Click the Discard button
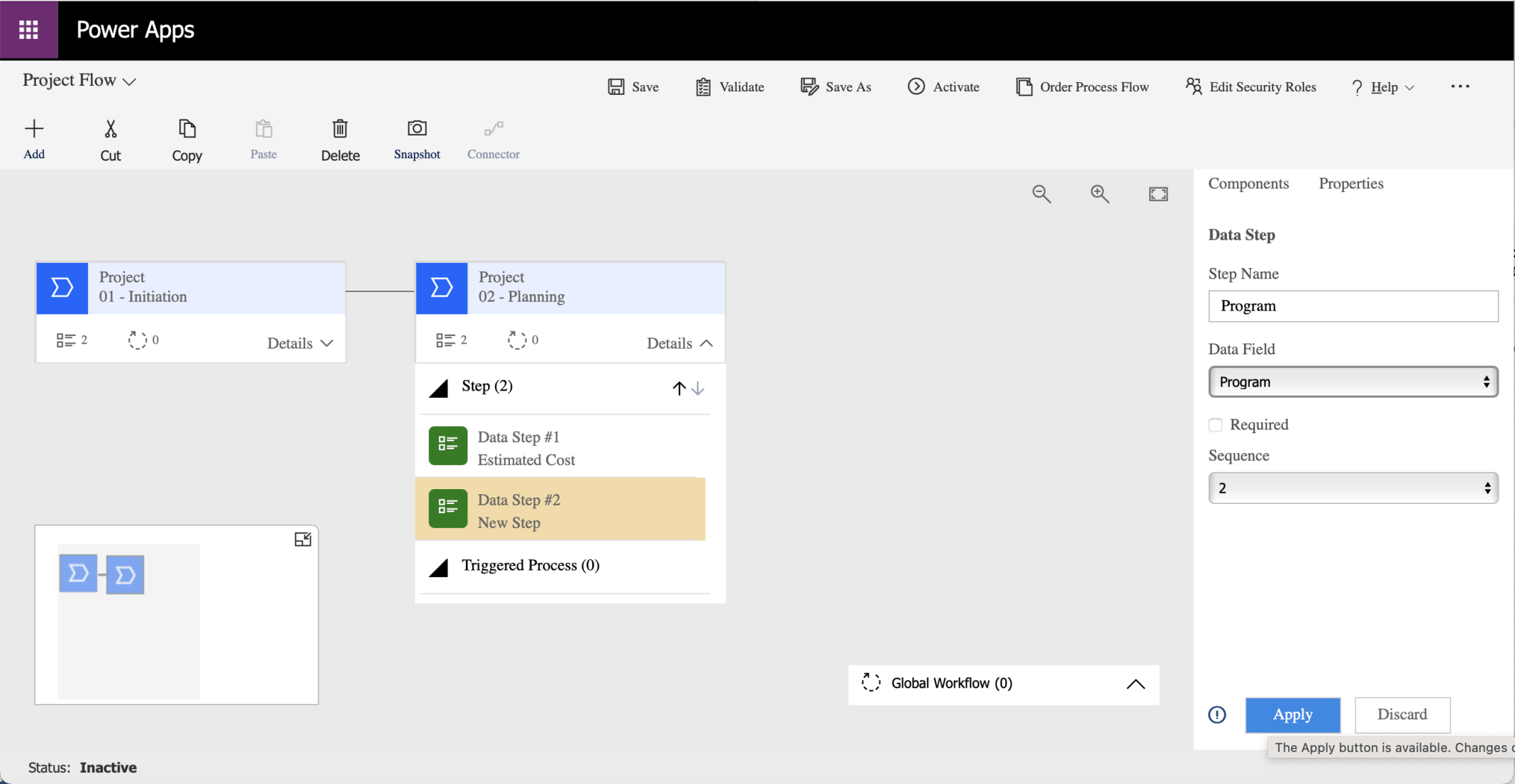1515x784 pixels. click(x=1402, y=715)
